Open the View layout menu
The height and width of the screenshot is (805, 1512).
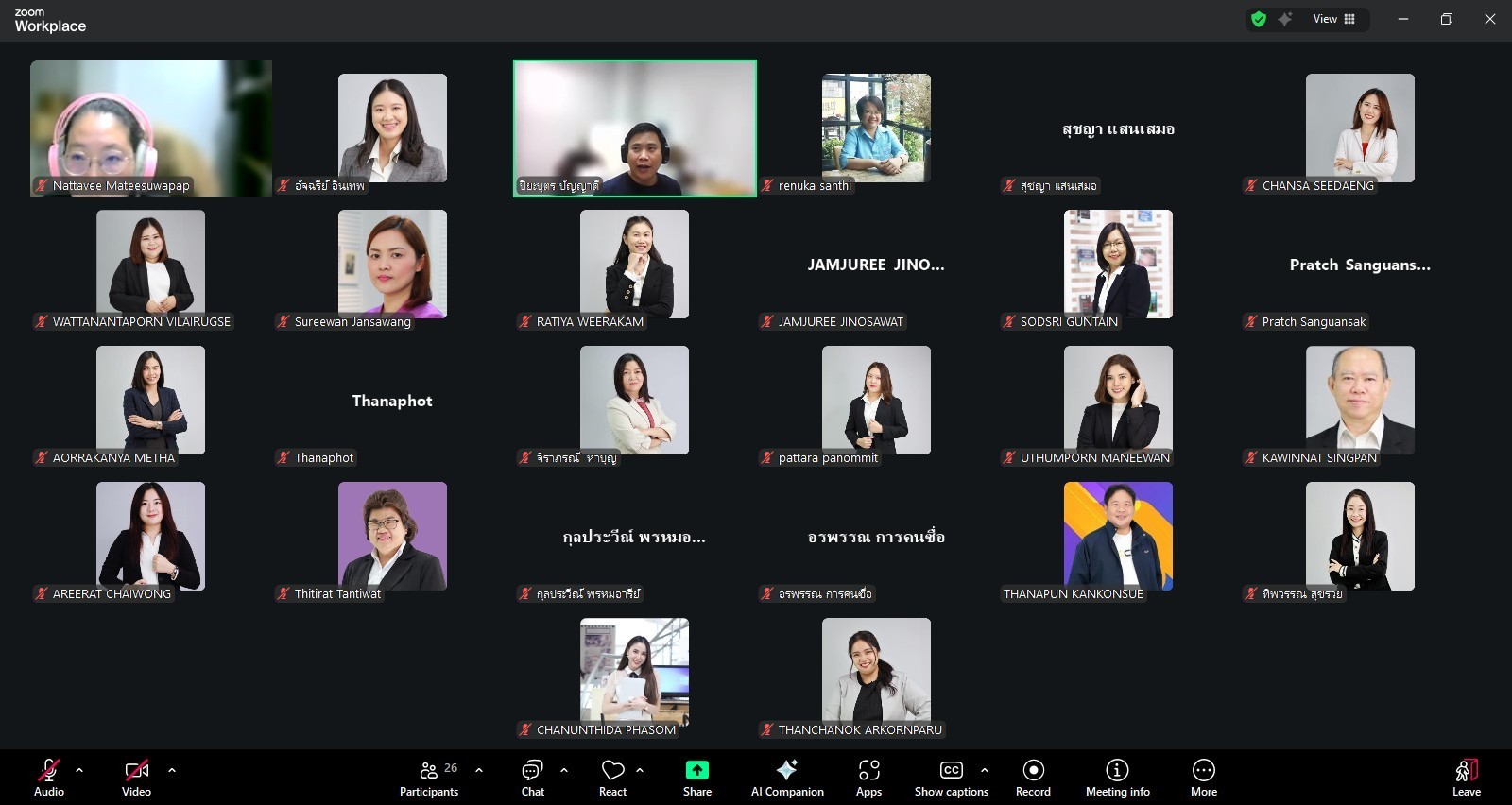tap(1334, 19)
